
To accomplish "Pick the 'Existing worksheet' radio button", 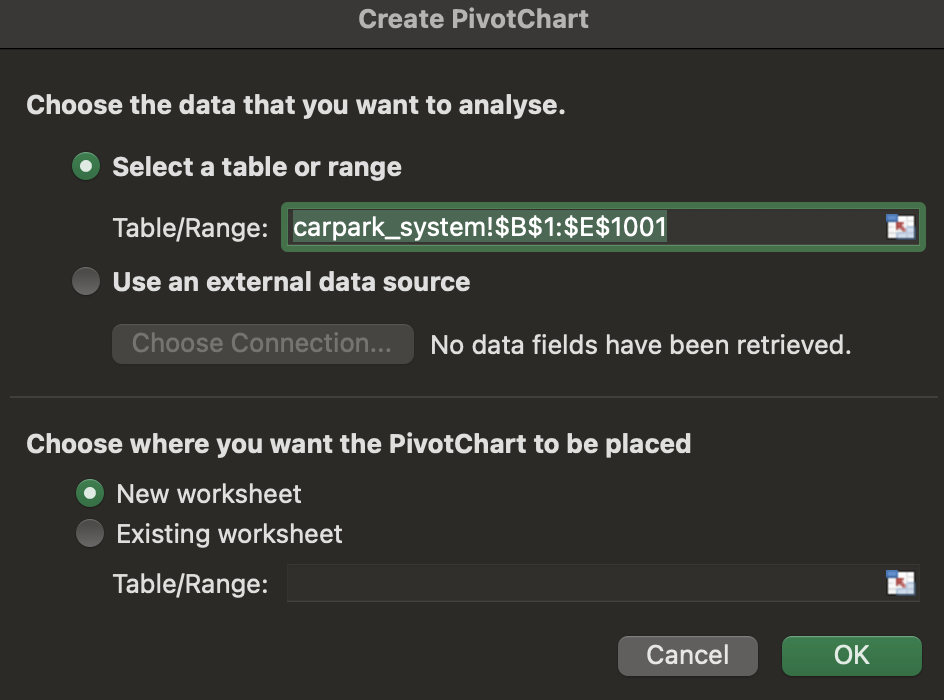I will 90,534.
